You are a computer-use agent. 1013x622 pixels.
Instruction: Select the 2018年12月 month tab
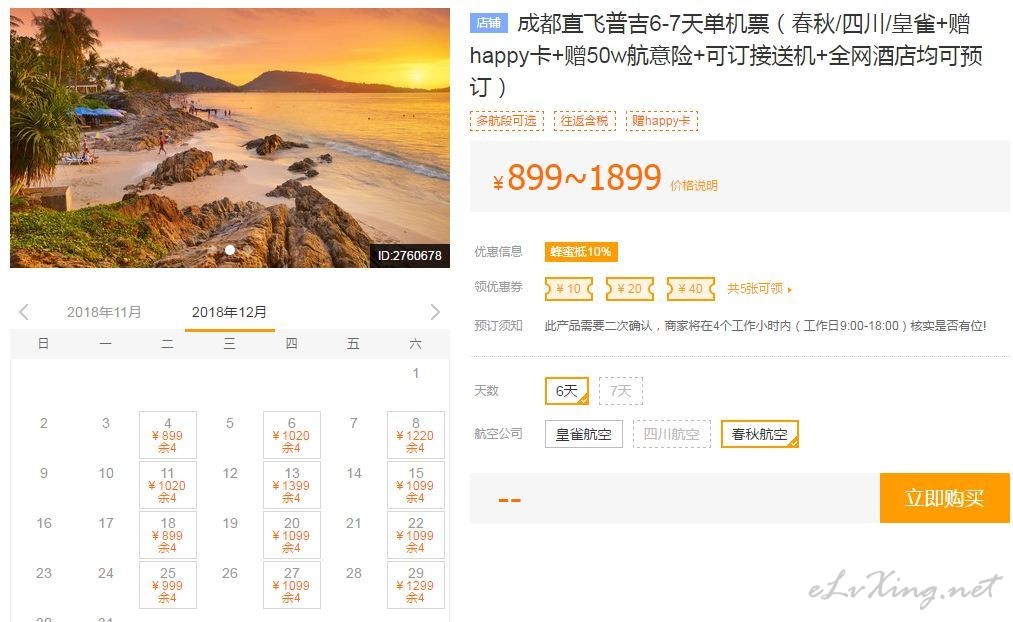pos(229,313)
